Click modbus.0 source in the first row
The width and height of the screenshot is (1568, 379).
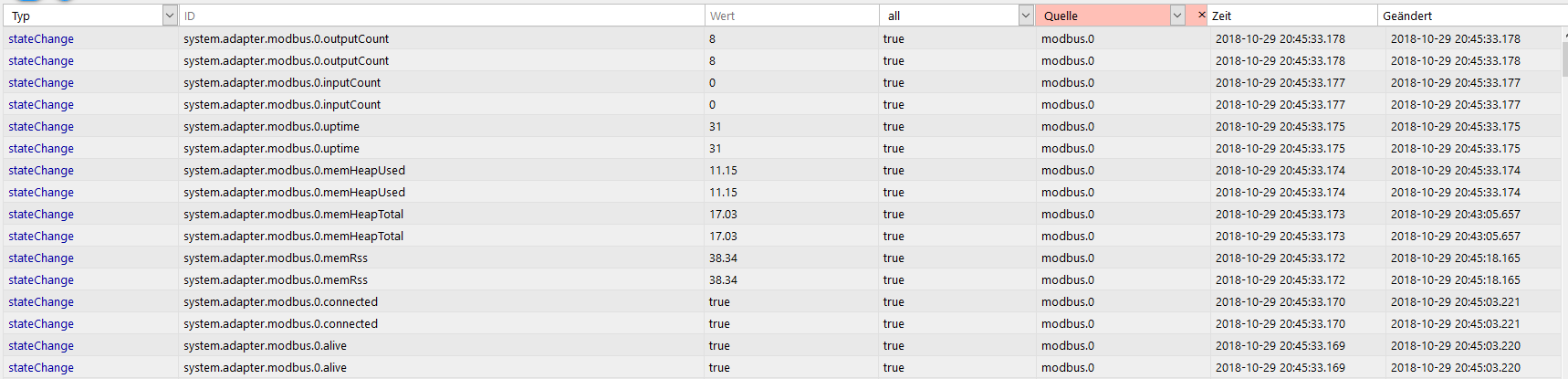pyautogui.click(x=1068, y=39)
